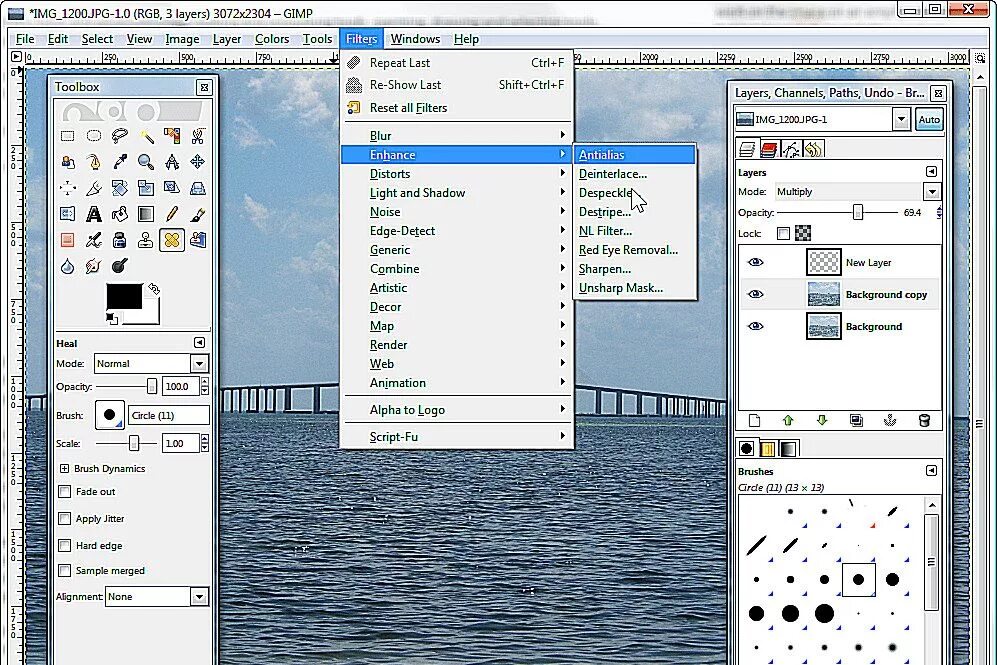997x665 pixels.
Task: Select the Free Select lasso tool
Action: pos(120,136)
